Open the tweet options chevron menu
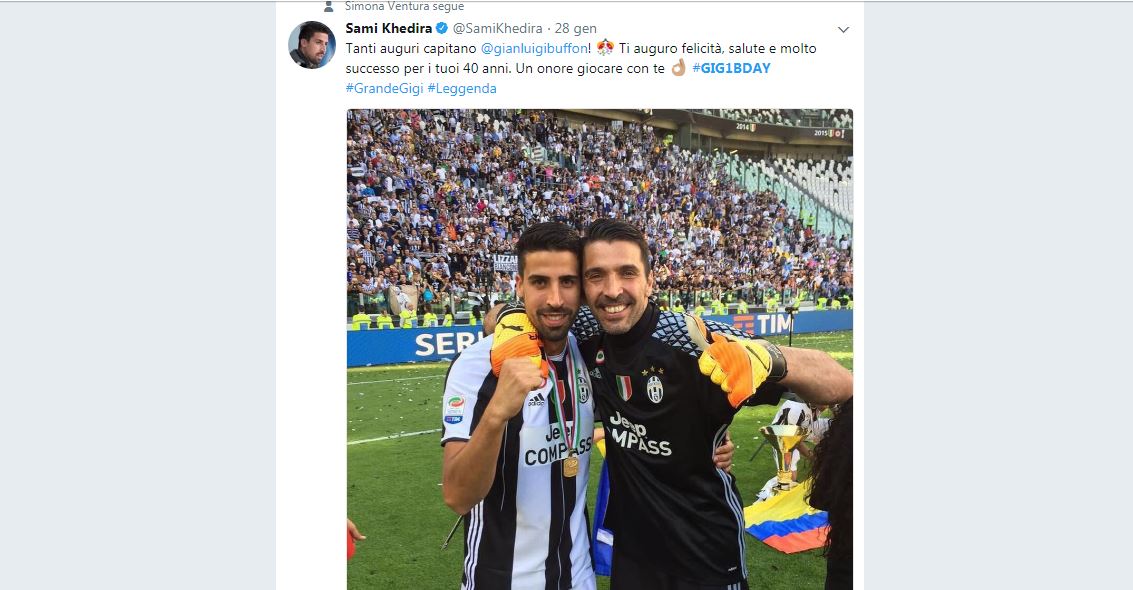 pyautogui.click(x=843, y=30)
